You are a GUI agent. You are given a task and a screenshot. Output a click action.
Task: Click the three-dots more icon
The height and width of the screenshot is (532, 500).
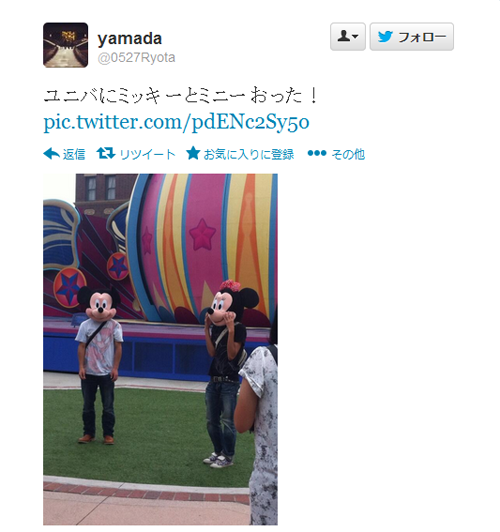pos(316,153)
